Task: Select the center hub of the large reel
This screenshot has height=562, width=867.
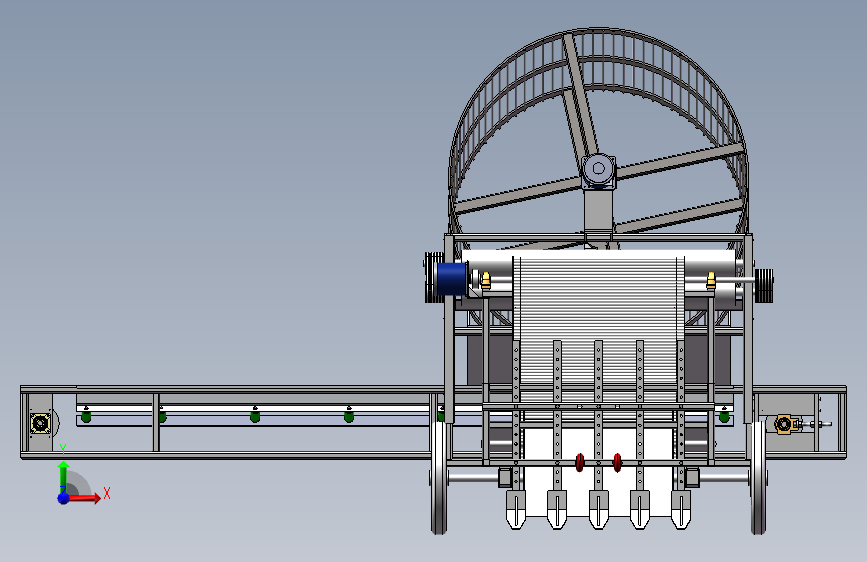Action: point(598,169)
